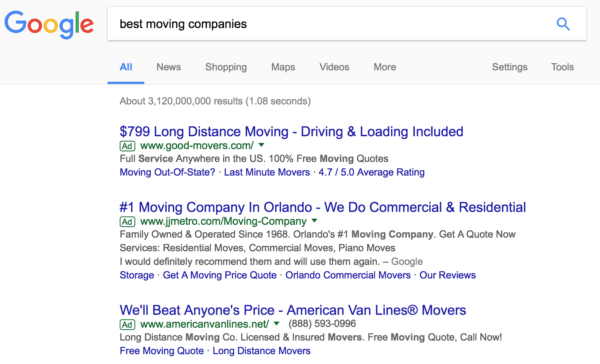Click the www.good-movers.com/ green URL
The image size is (600, 364).
(197, 145)
